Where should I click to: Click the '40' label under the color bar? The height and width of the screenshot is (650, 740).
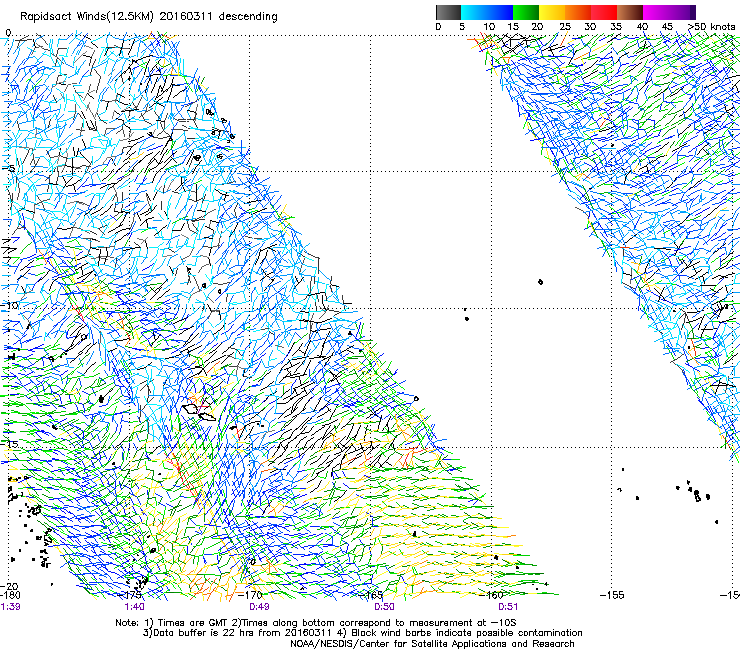[x=642, y=27]
